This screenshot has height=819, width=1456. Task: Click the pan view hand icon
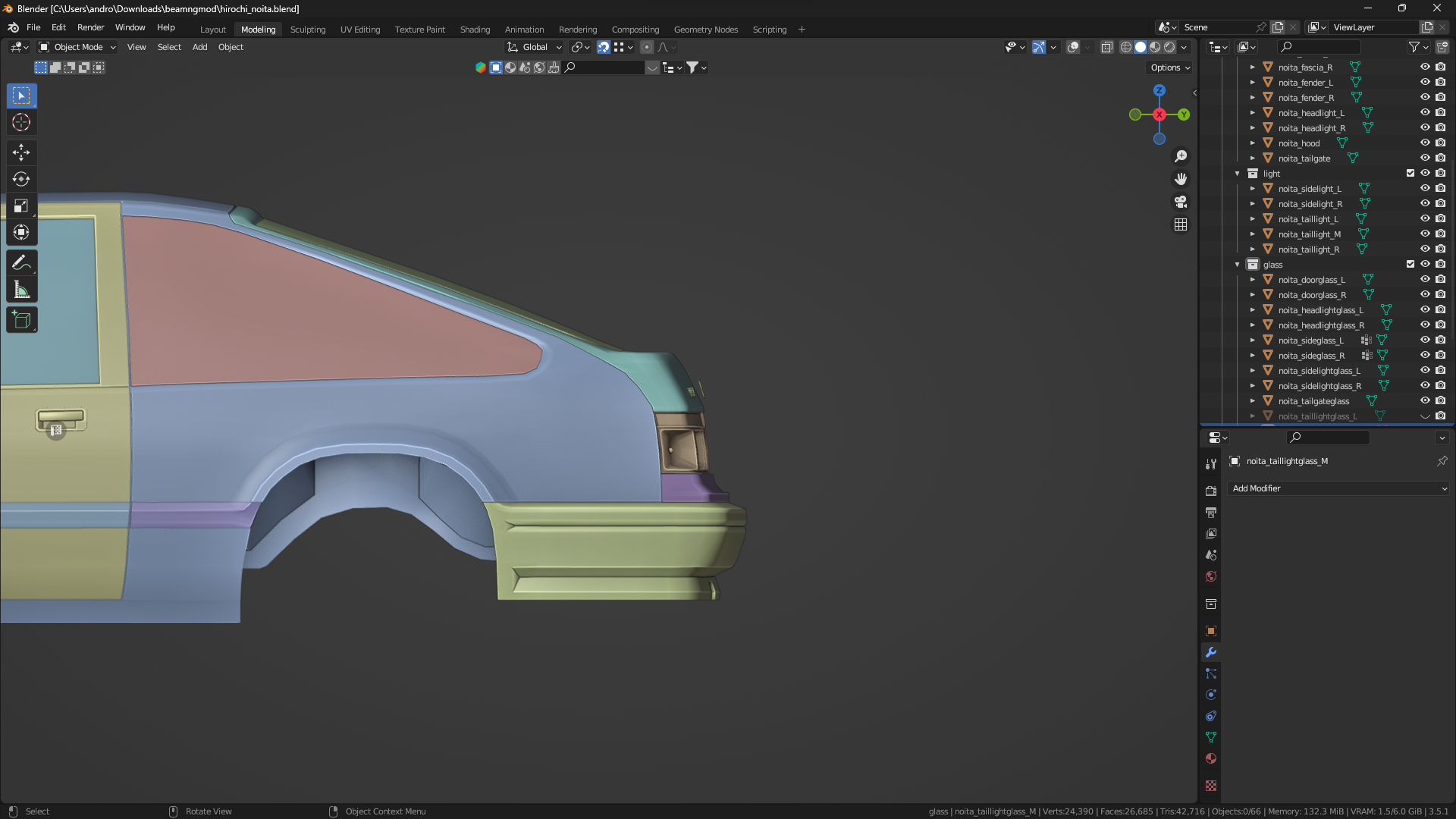[1181, 179]
